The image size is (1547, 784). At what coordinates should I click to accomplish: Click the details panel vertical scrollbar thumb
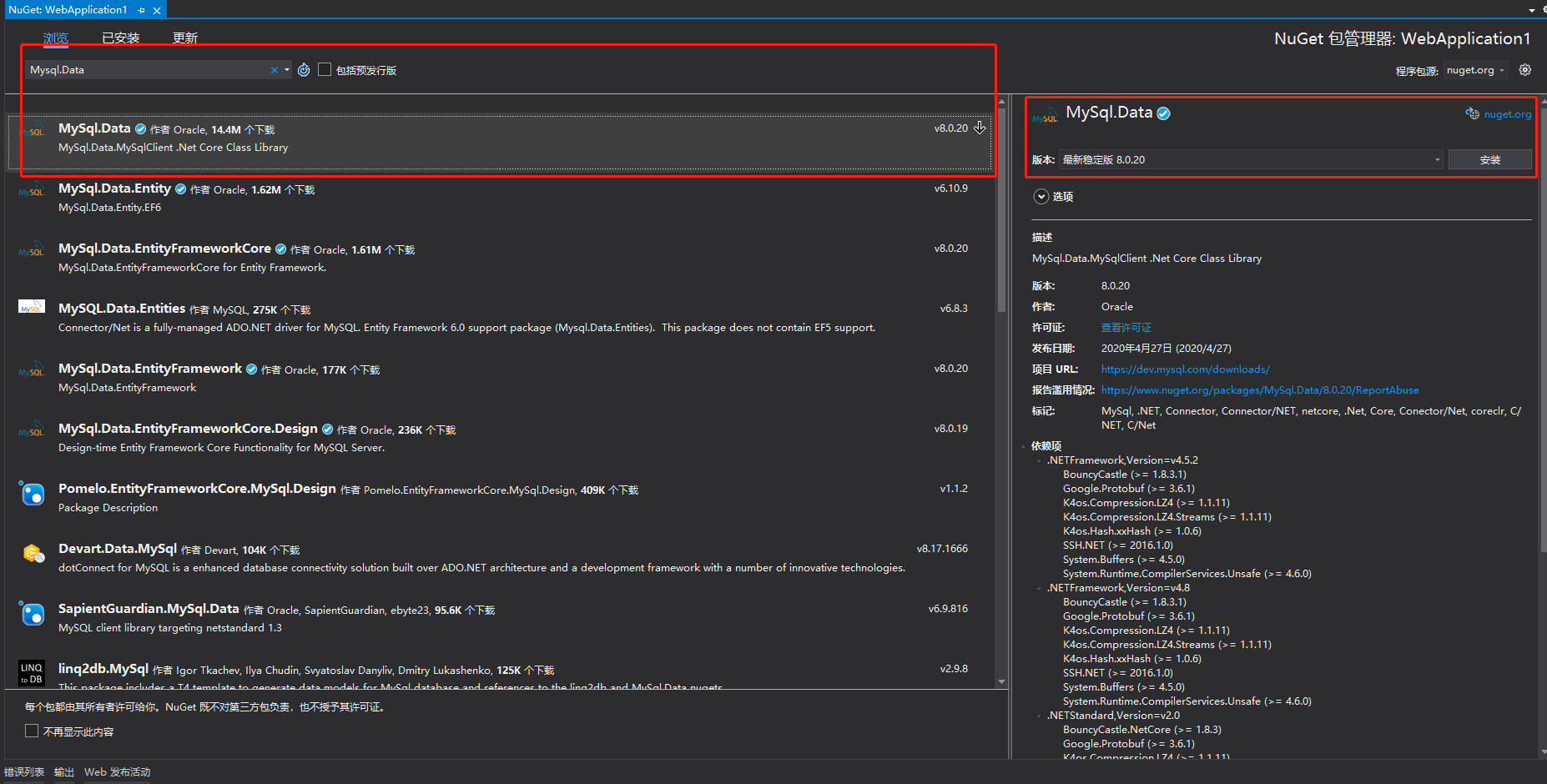tap(1542, 330)
